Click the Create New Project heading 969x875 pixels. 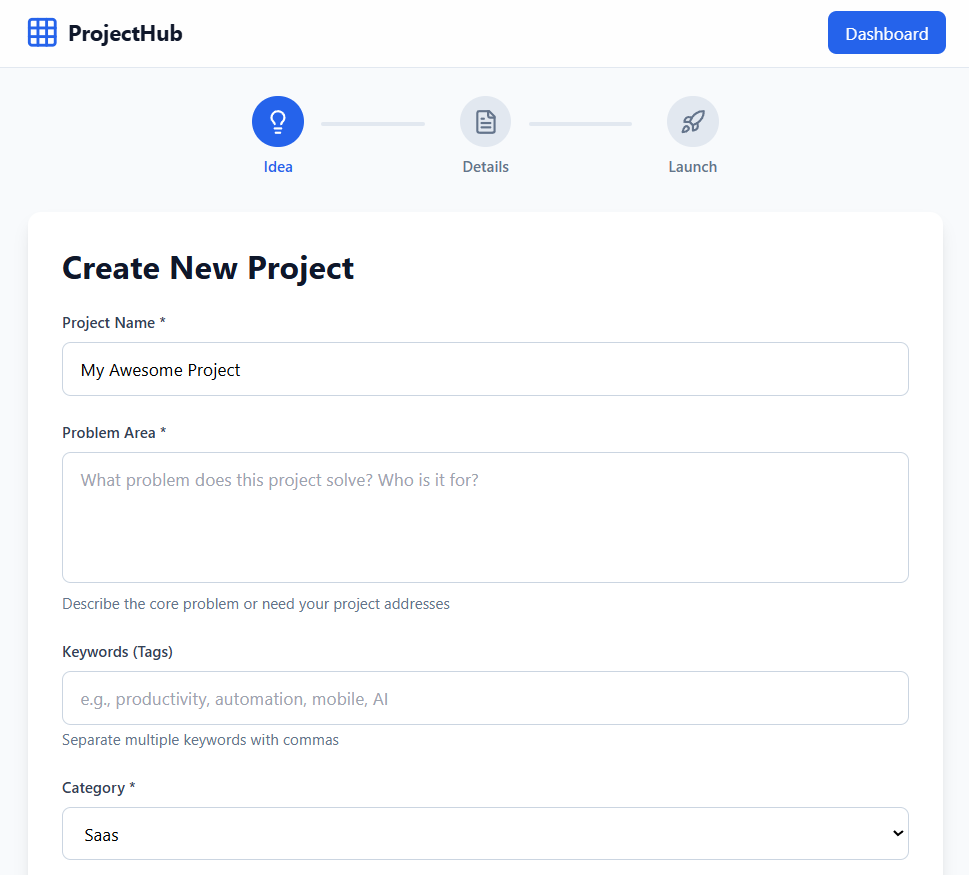[208, 268]
